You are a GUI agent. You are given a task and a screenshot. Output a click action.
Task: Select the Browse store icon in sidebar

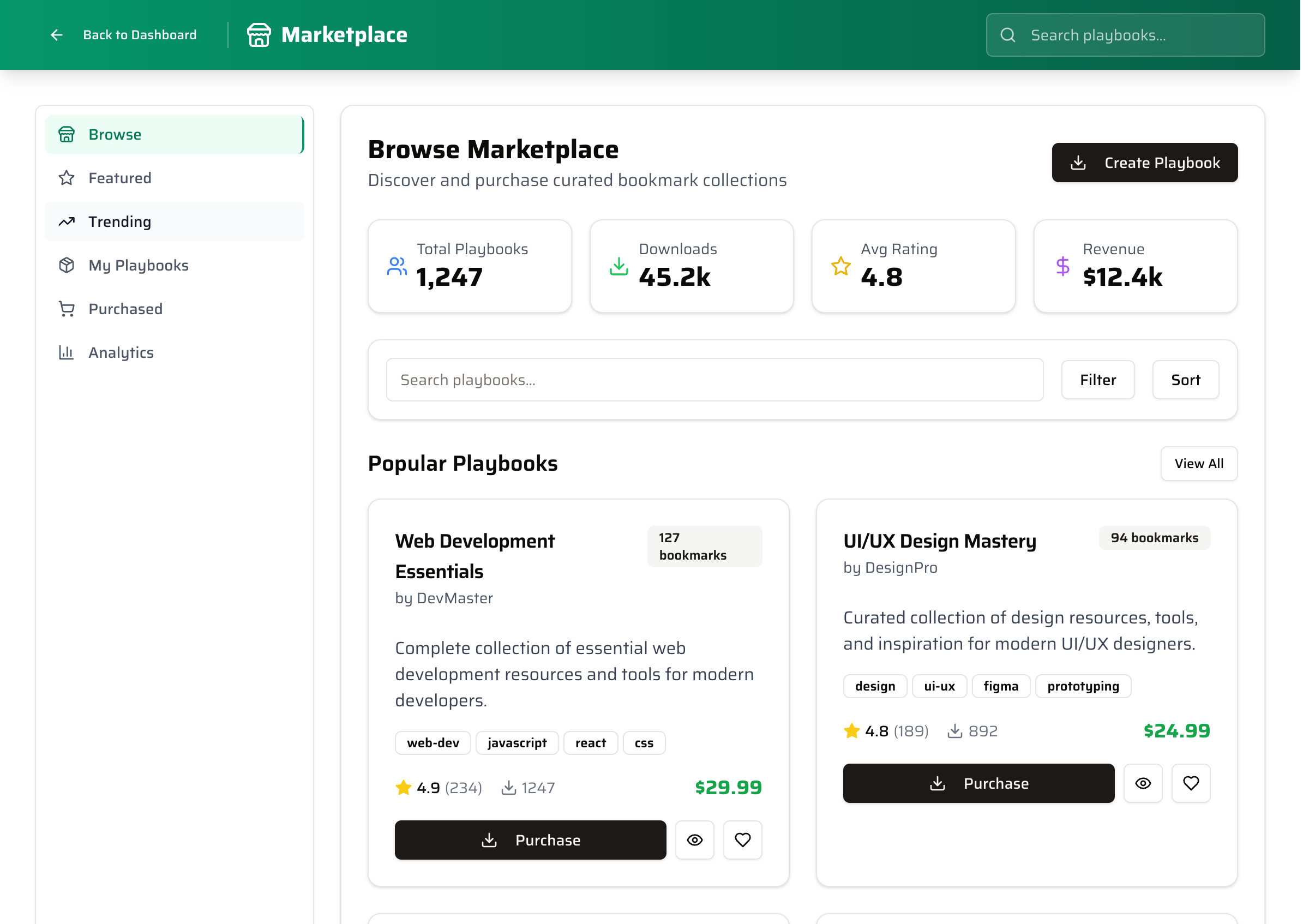click(67, 135)
